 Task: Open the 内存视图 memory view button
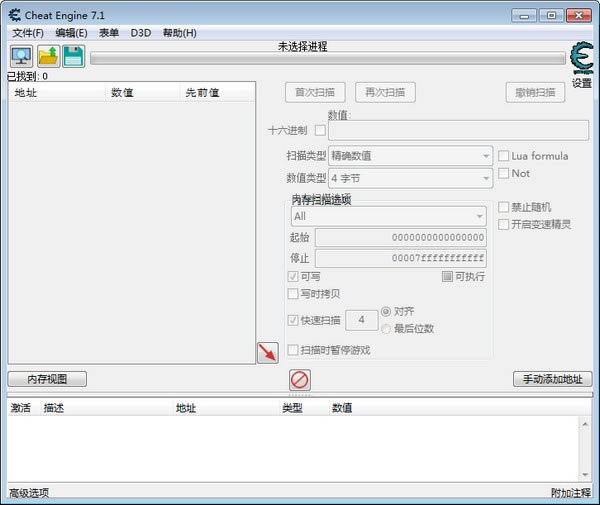tap(47, 379)
